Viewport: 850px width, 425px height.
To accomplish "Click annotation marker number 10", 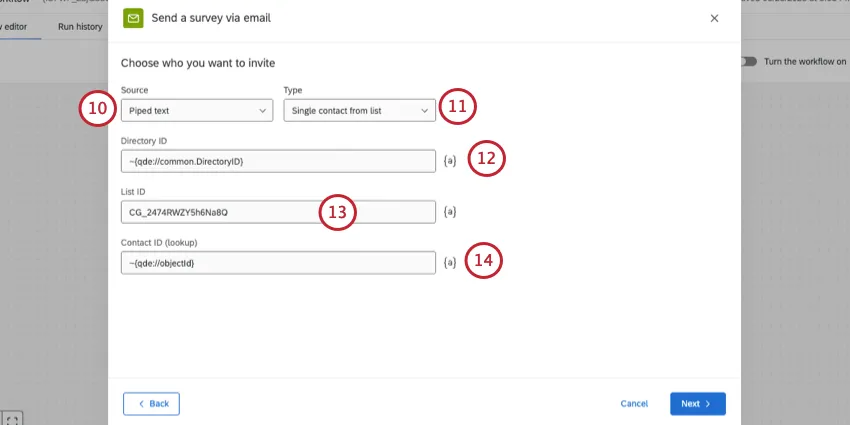I will pos(96,109).
